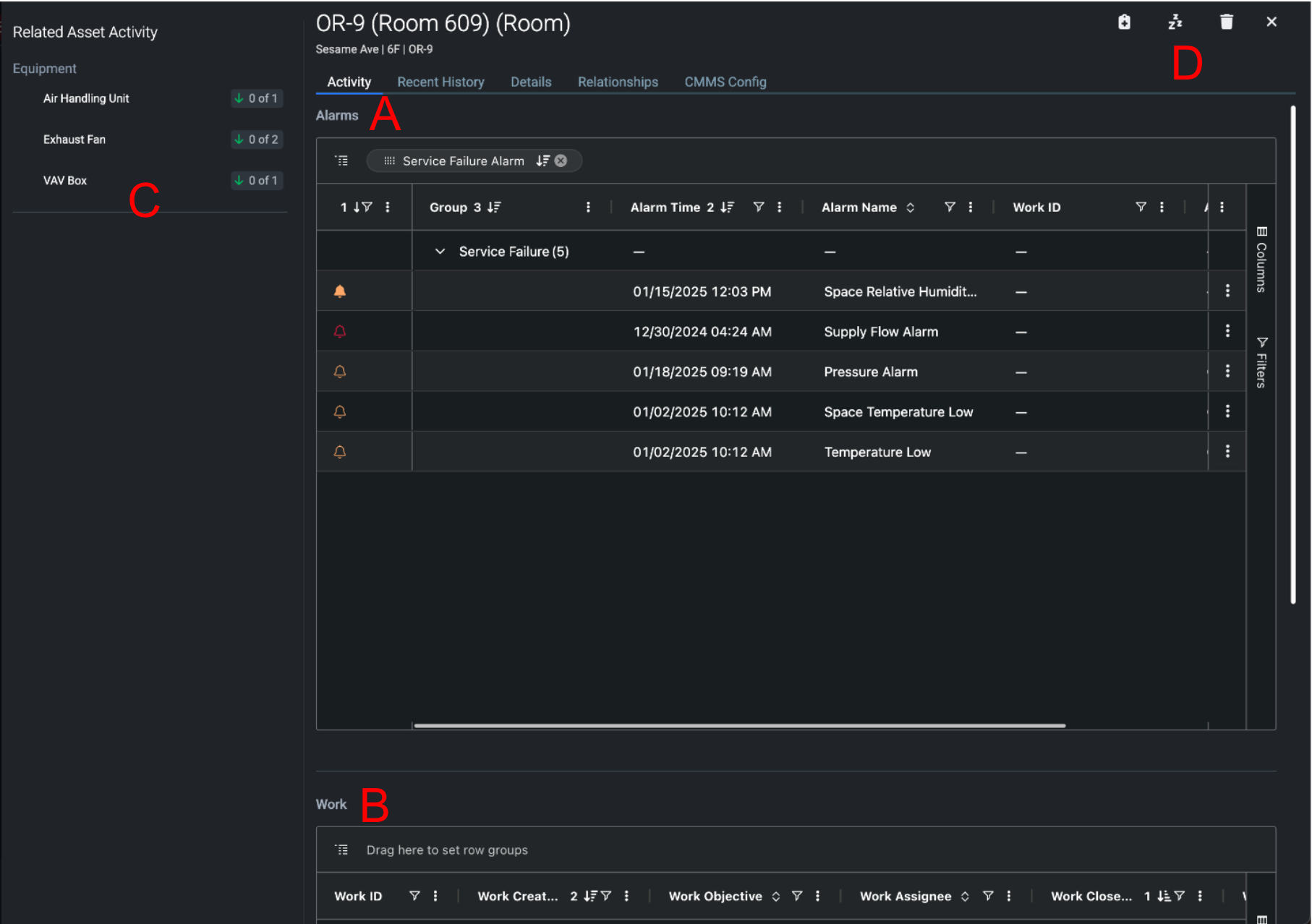Image resolution: width=1312 pixels, height=924 pixels.
Task: Click the filled bell icon for Space Relative Humidity
Action: tap(340, 291)
